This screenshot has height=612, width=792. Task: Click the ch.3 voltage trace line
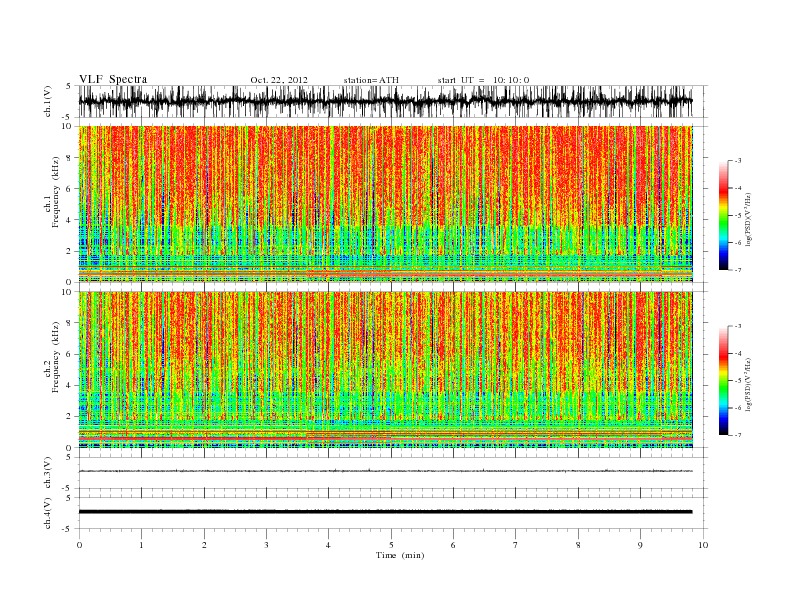[385, 471]
